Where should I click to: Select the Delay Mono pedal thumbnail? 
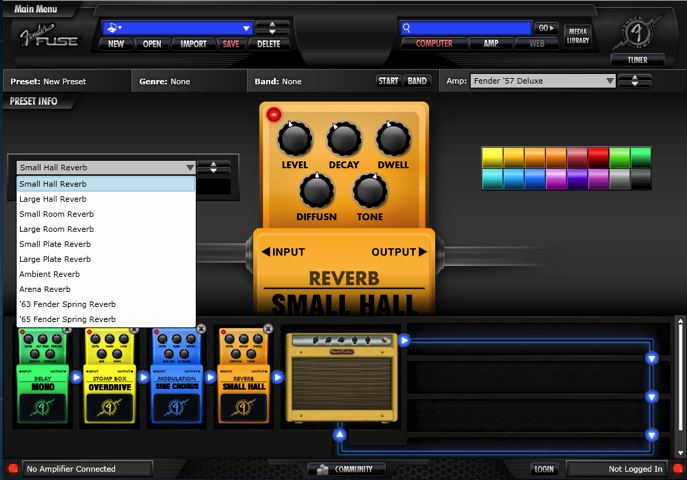pos(43,376)
